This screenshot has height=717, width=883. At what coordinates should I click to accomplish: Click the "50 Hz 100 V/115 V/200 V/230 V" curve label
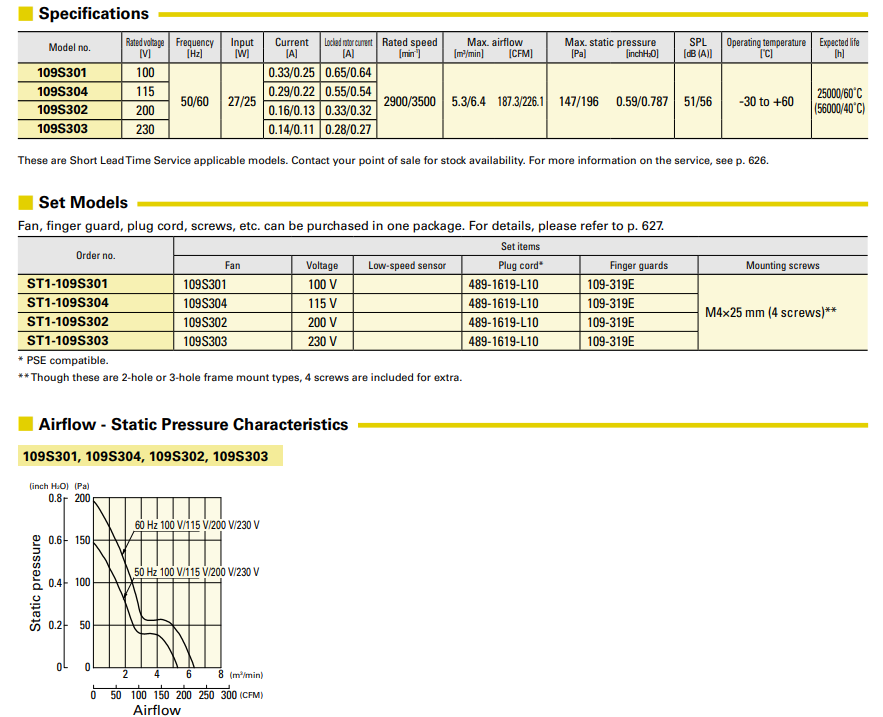tap(197, 572)
